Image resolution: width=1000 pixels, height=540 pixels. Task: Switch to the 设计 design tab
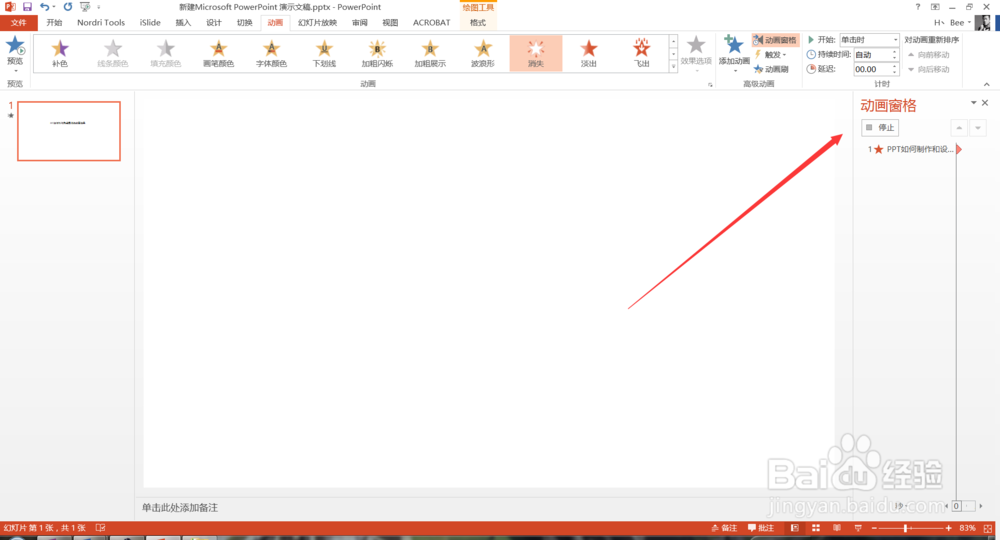(x=214, y=22)
